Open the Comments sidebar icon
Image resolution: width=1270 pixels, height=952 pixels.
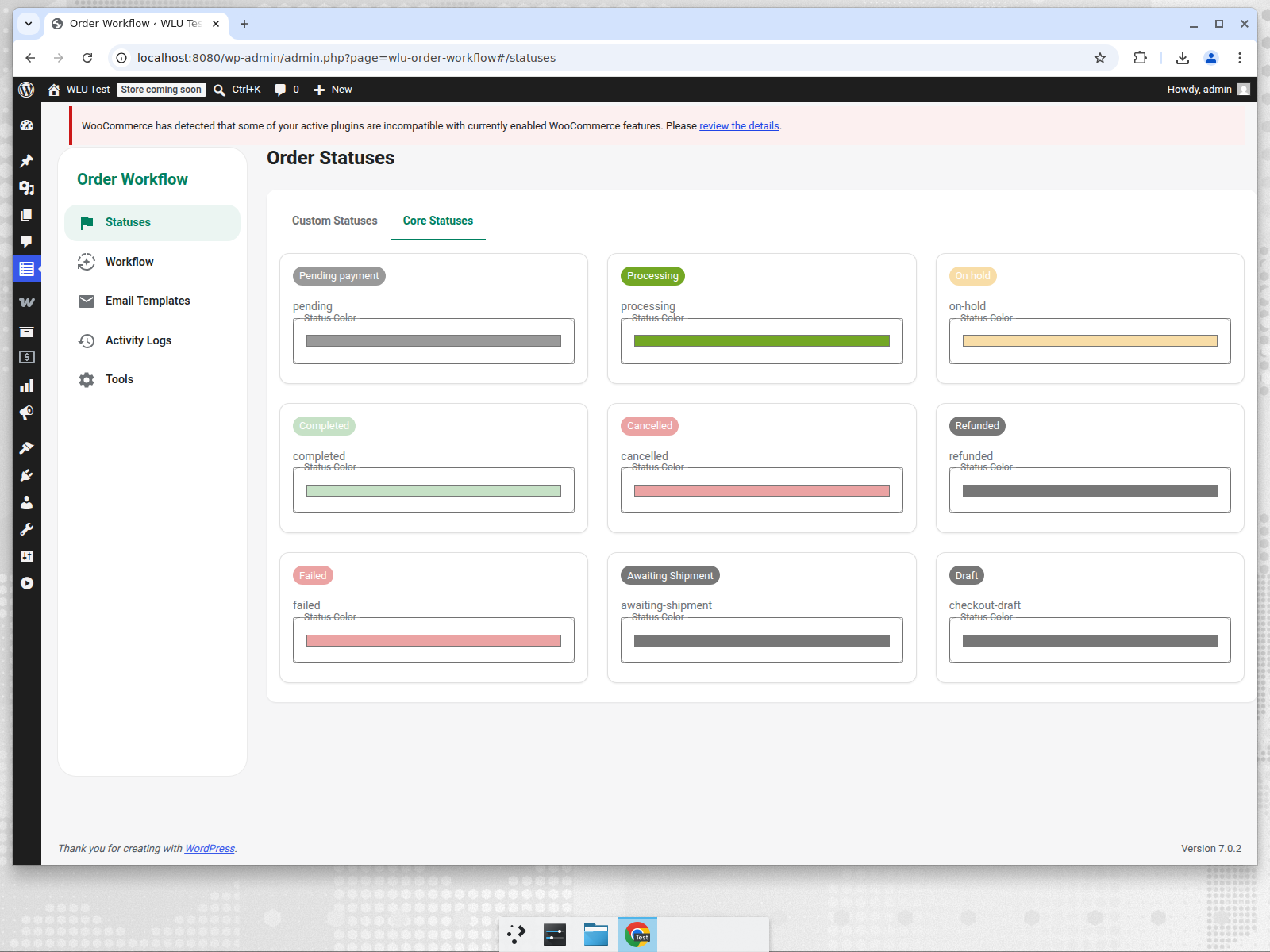tap(26, 242)
